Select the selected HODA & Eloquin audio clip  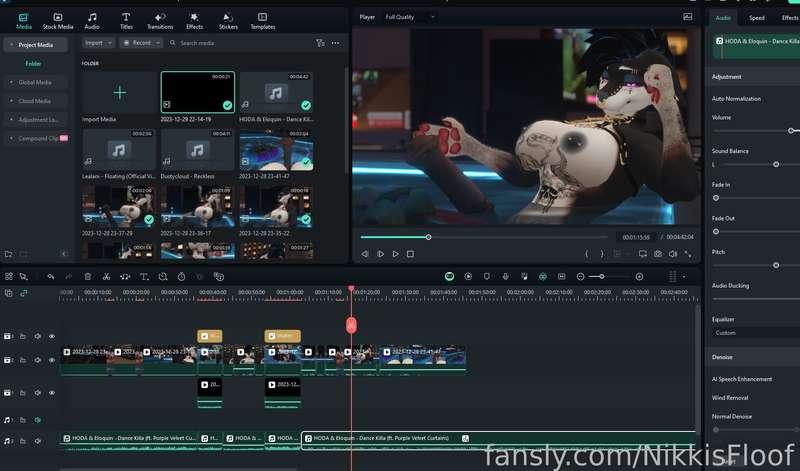500,441
